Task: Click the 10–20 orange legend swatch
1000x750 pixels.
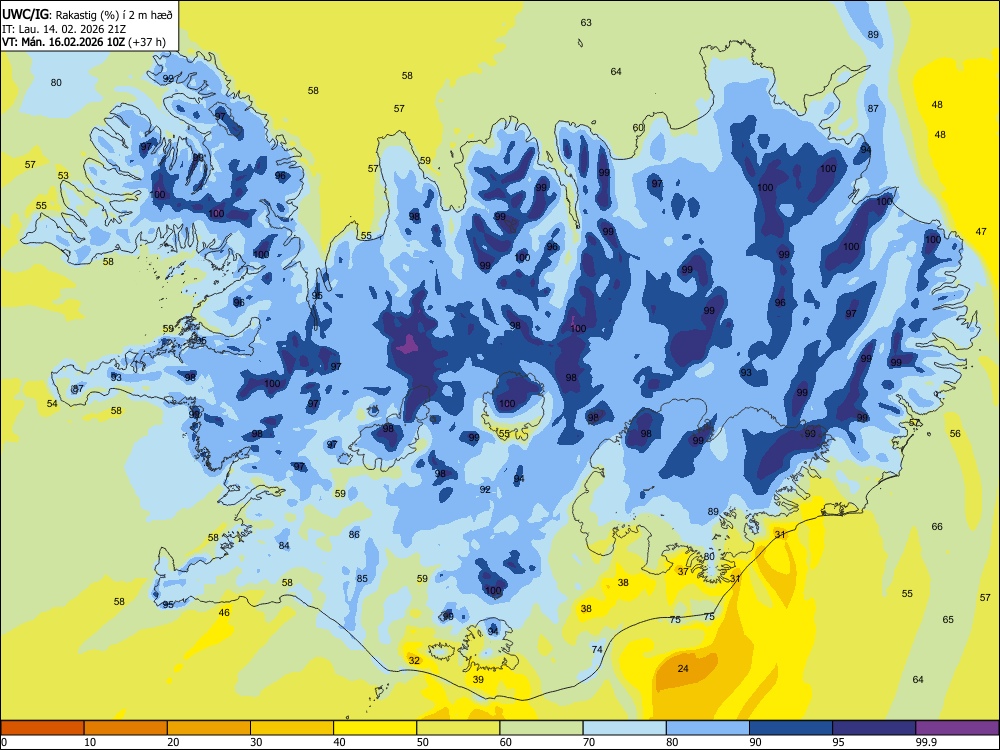Action: pyautogui.click(x=126, y=728)
